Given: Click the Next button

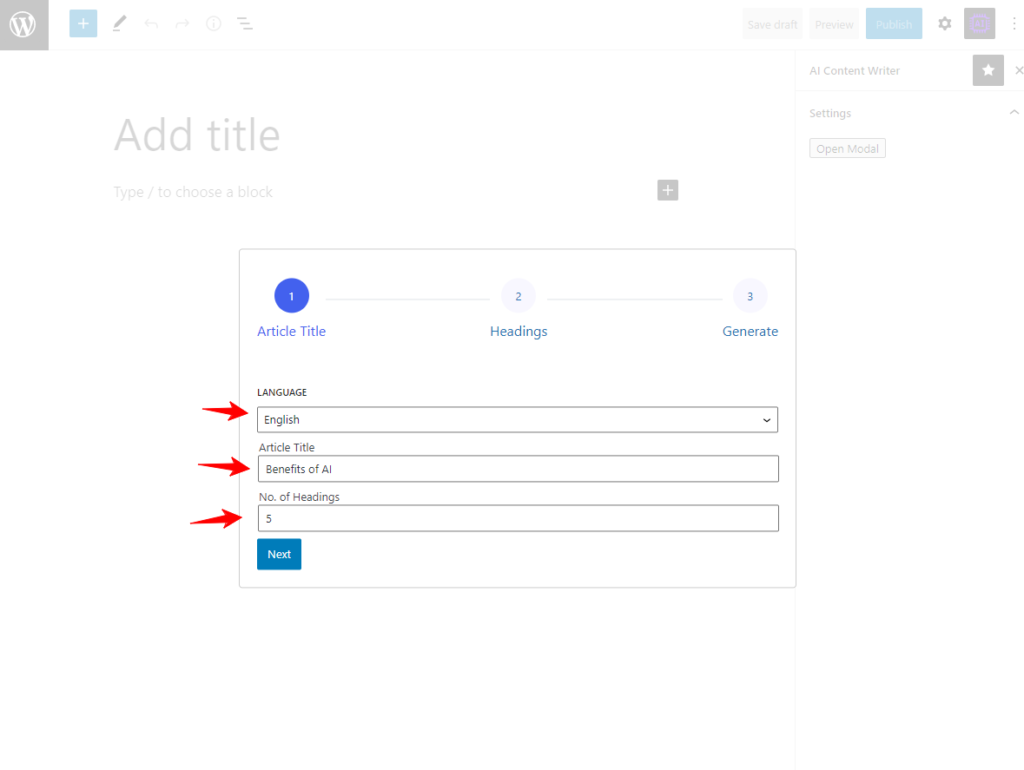Looking at the screenshot, I should (x=279, y=554).
